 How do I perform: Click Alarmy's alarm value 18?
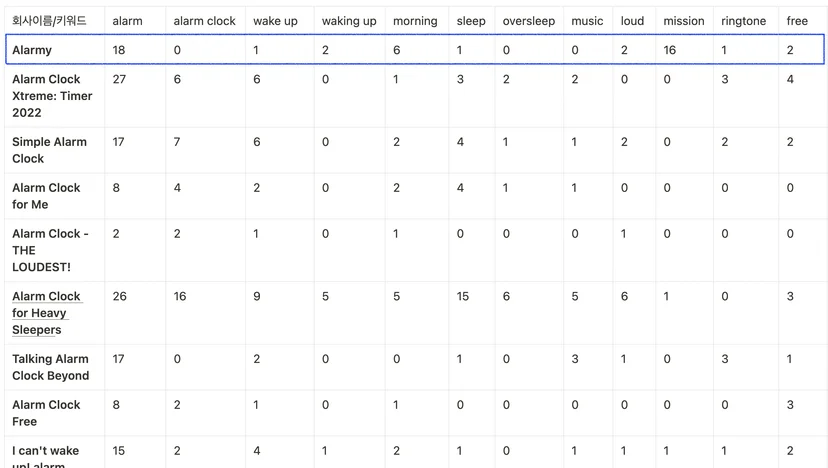point(119,50)
